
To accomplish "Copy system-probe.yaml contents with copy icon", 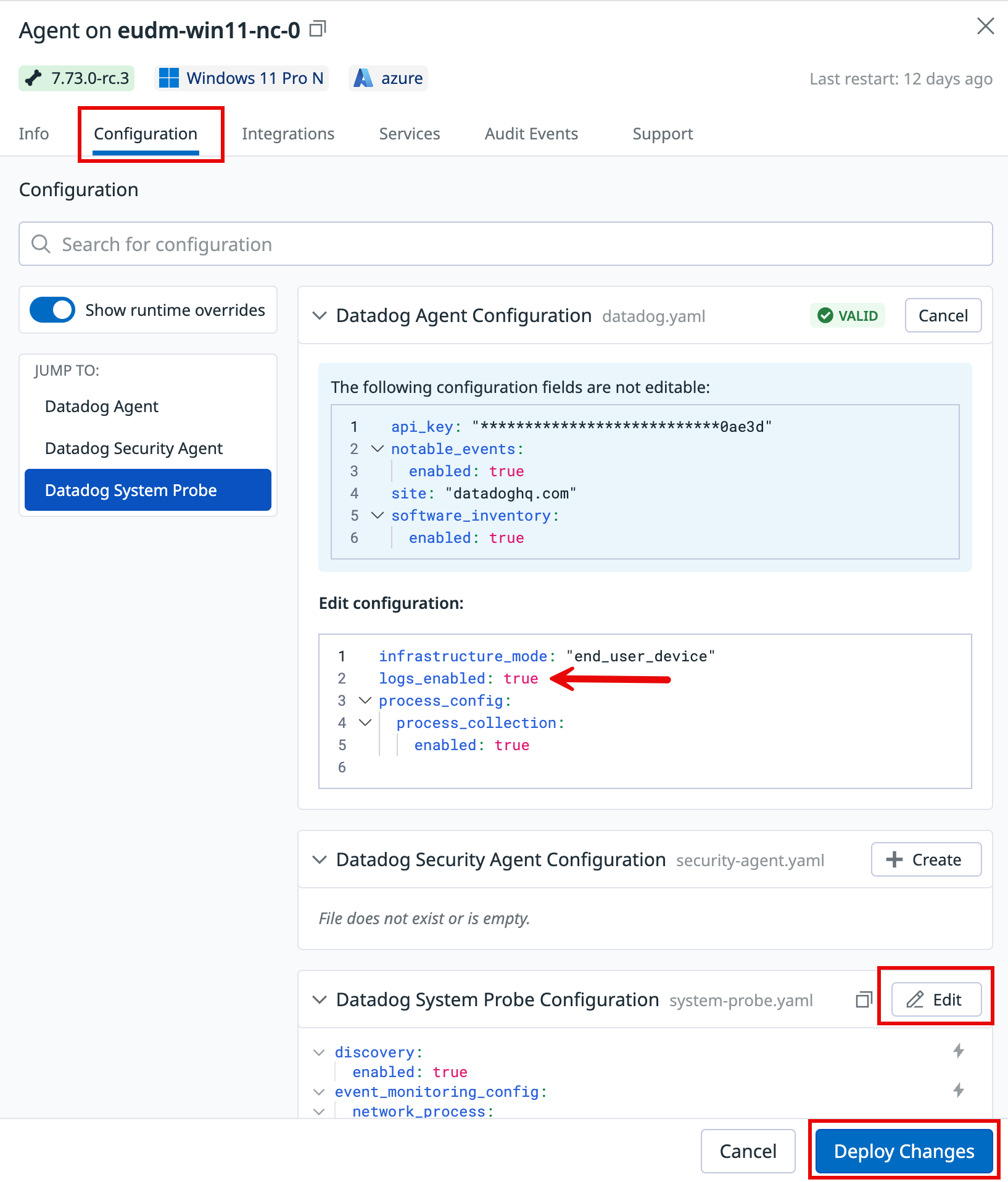I will 864,999.
